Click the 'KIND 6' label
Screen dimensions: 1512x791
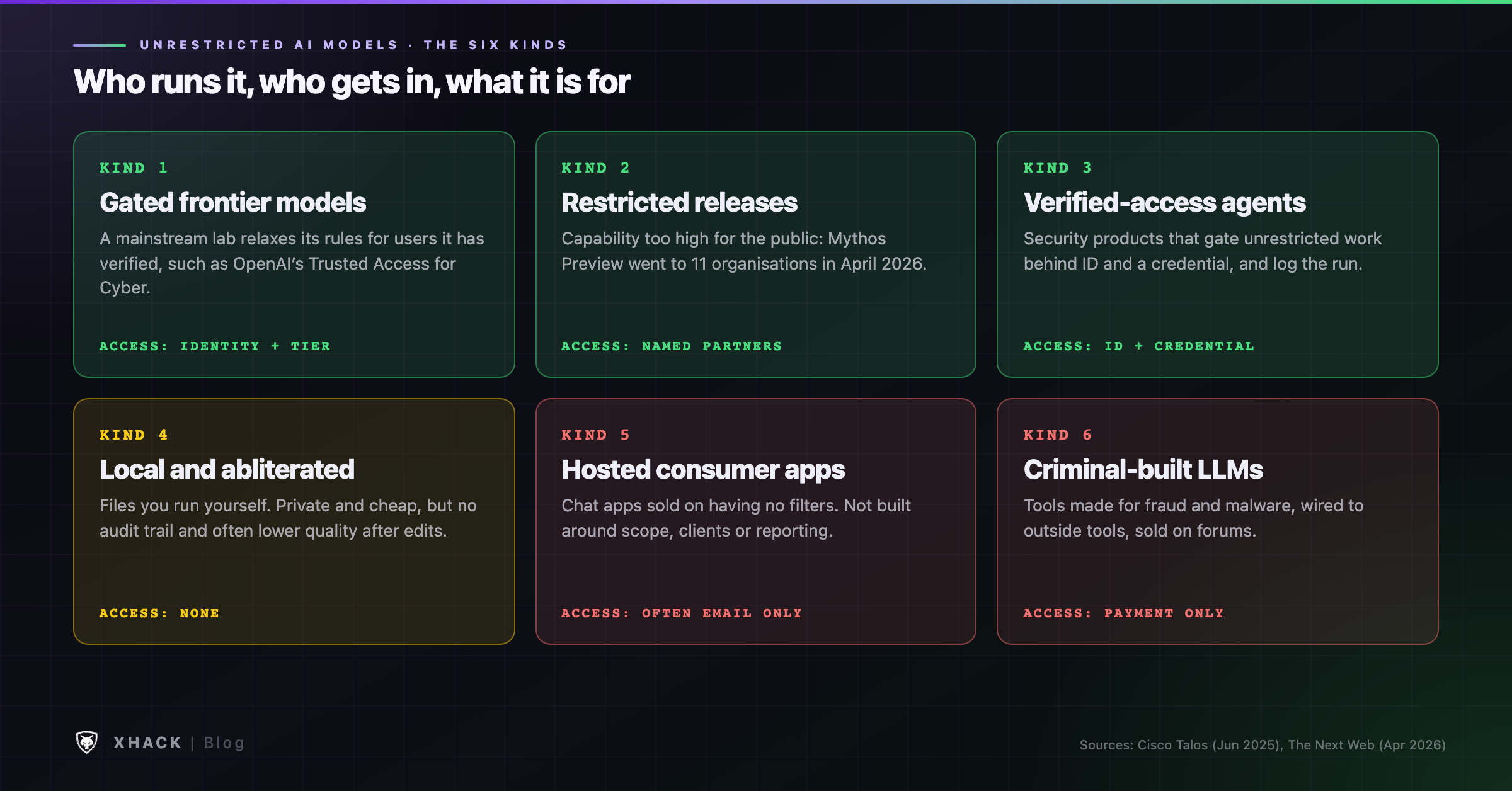(1058, 435)
